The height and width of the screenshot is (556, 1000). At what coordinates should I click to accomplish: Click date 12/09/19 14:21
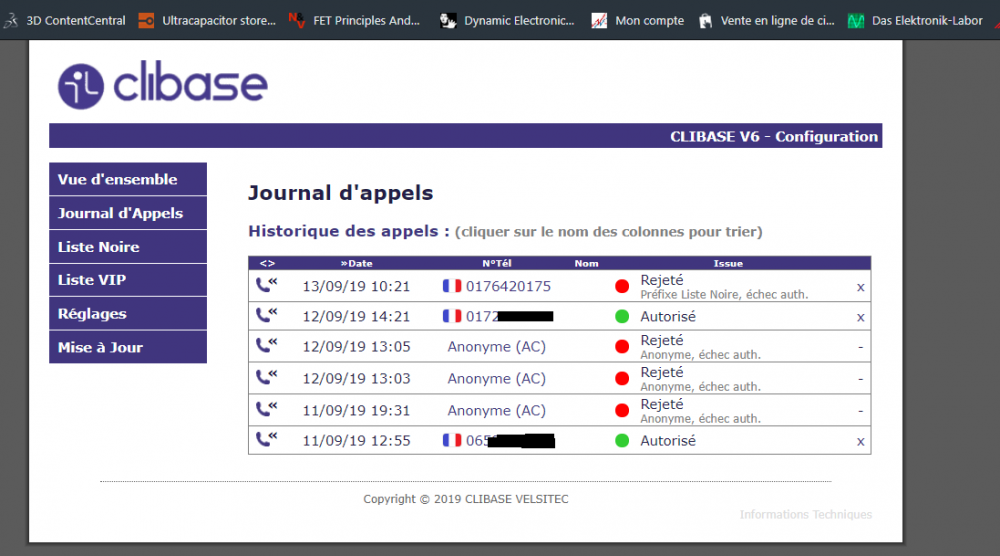pos(356,316)
